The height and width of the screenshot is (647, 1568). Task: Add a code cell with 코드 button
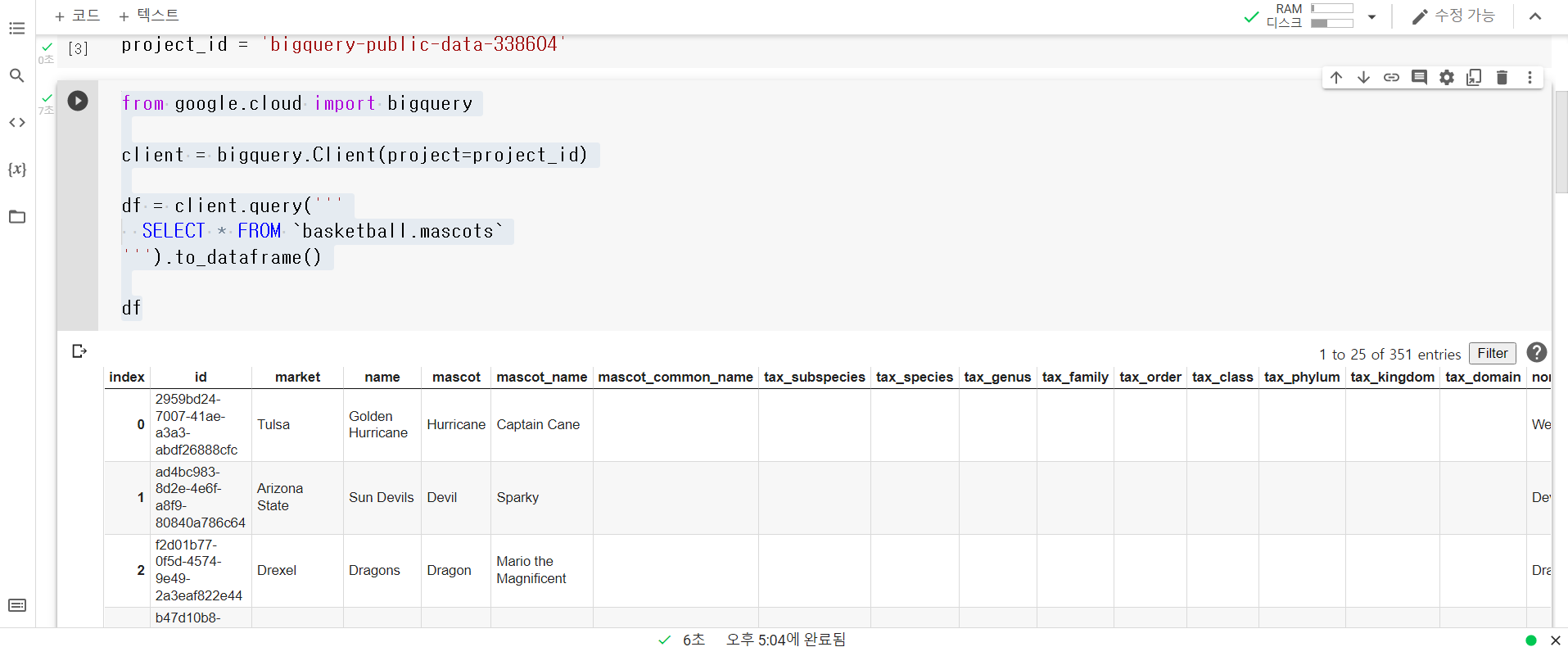[x=77, y=16]
